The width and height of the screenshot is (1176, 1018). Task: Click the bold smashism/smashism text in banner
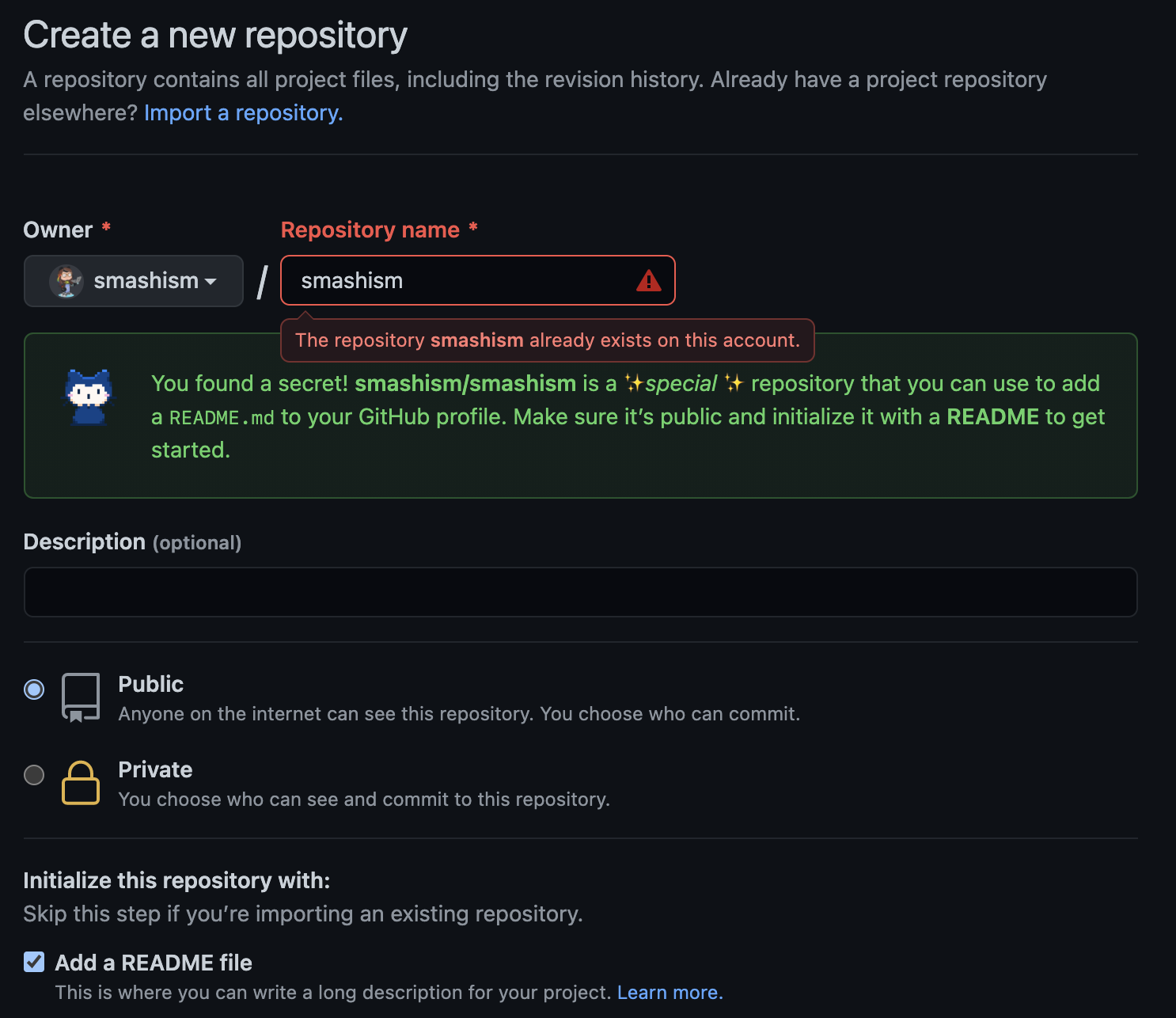465,384
